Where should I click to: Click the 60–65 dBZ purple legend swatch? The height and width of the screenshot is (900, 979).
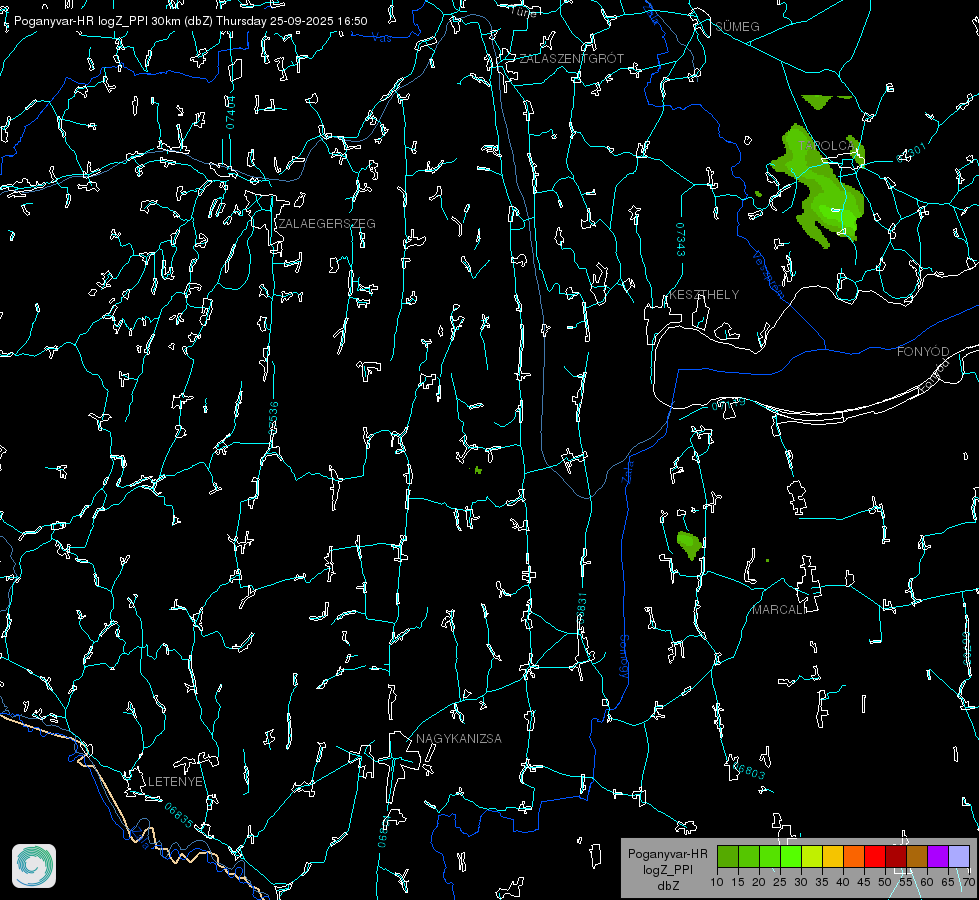938,856
